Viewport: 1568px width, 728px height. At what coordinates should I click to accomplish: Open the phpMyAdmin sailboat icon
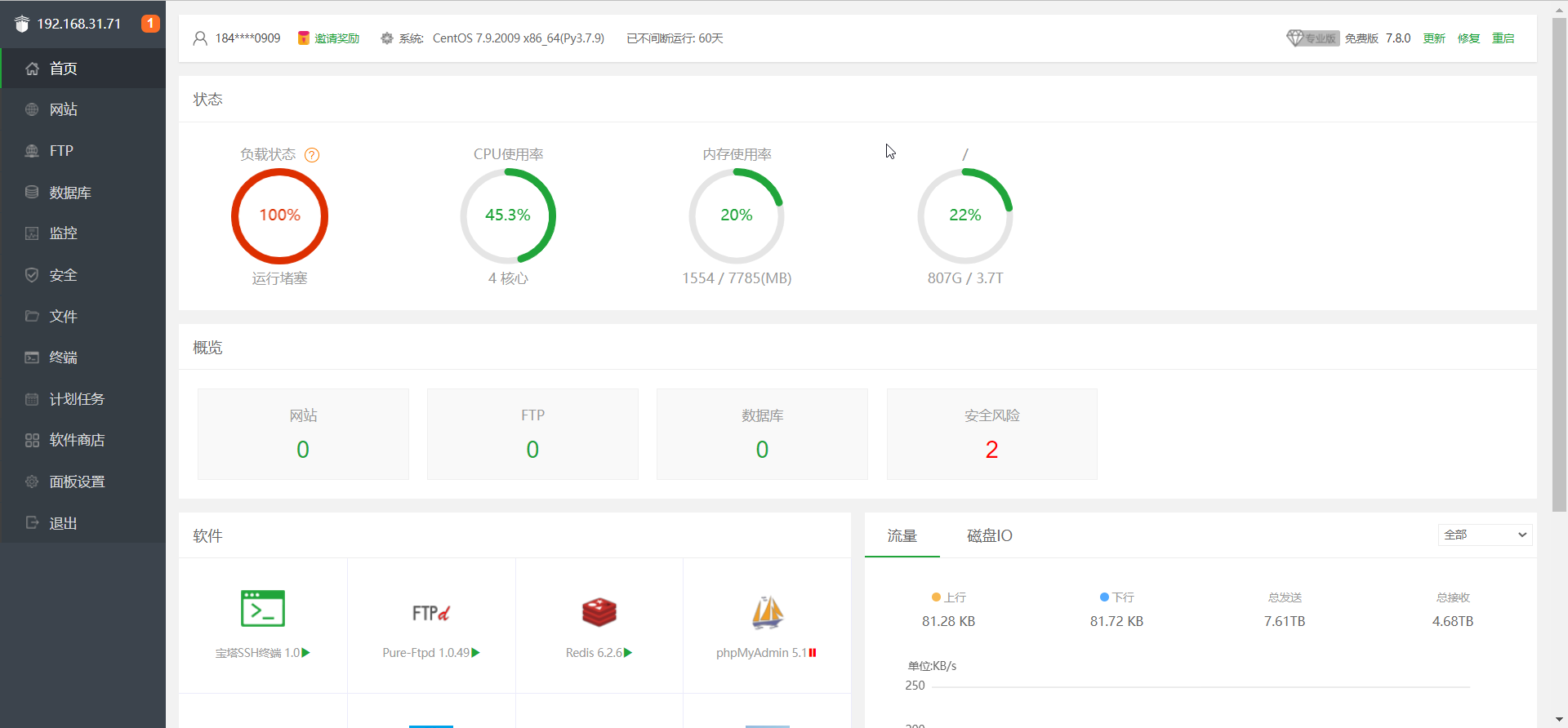pyautogui.click(x=768, y=612)
